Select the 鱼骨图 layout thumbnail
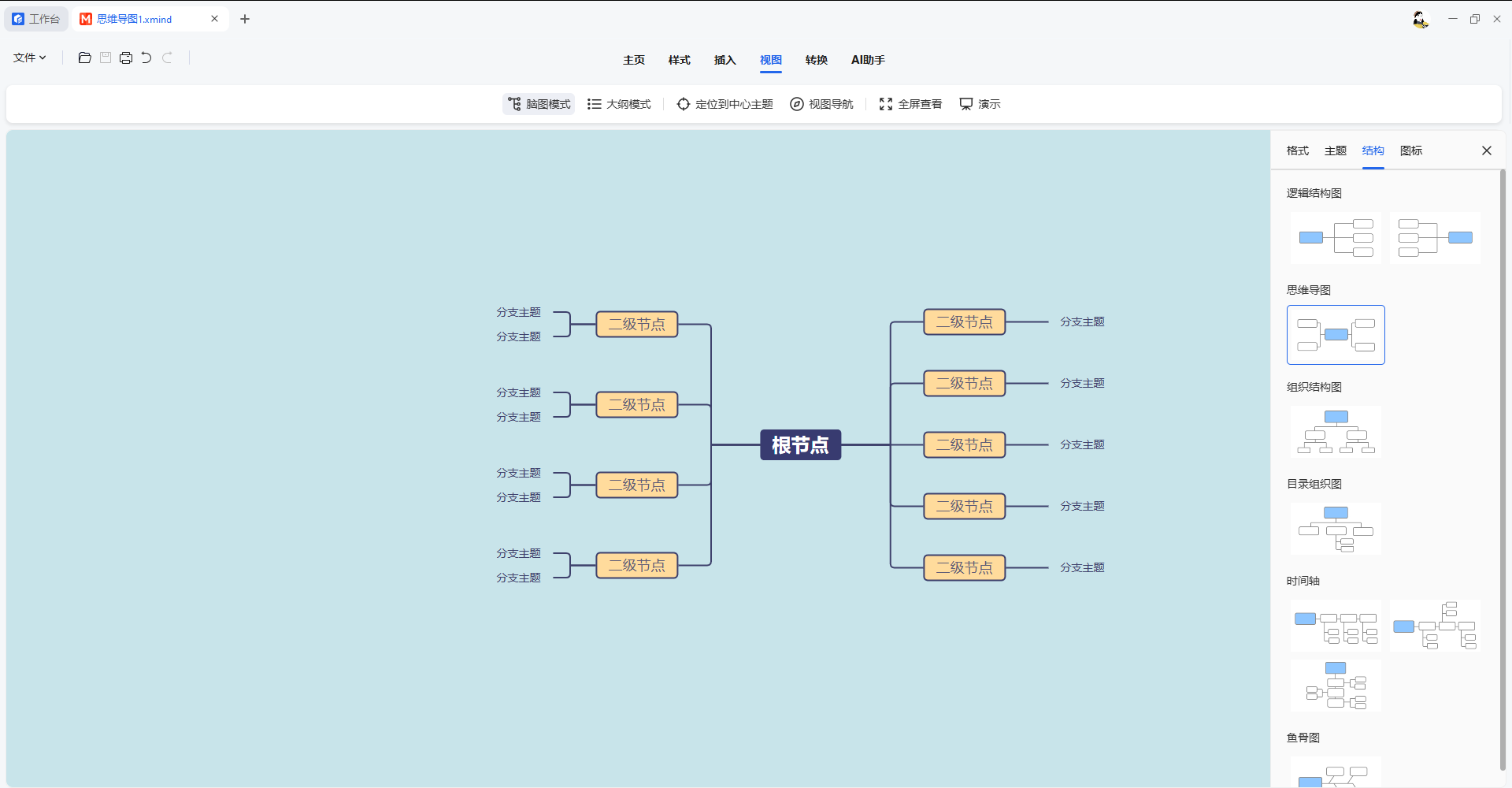The height and width of the screenshot is (788, 1512). 1336,774
